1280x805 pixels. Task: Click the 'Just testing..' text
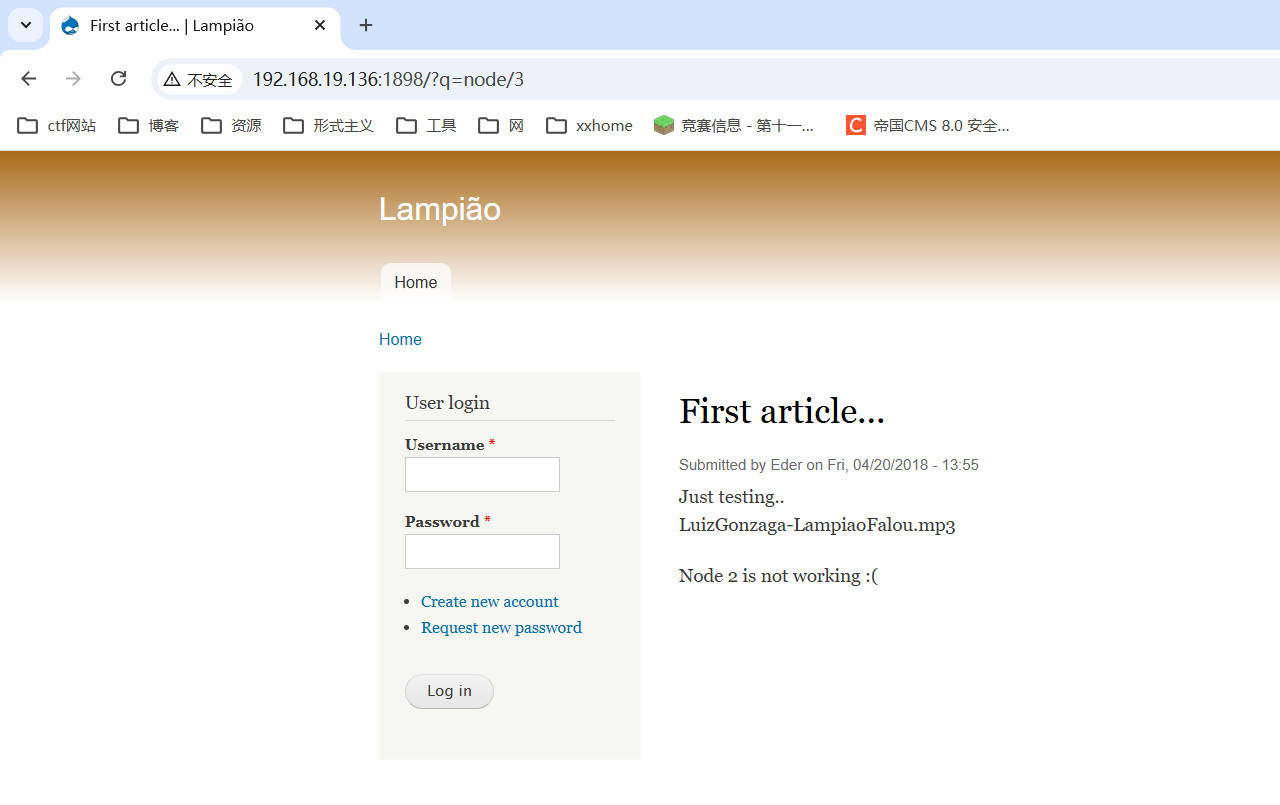(x=731, y=497)
